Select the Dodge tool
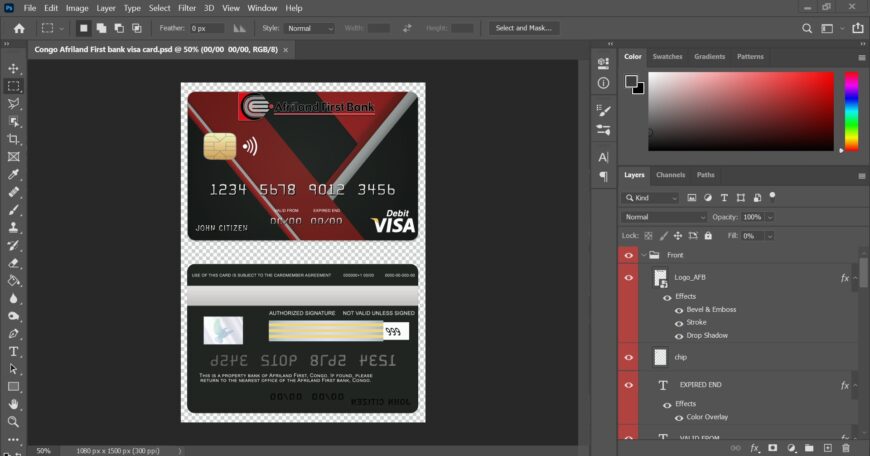The width and height of the screenshot is (870, 456). click(13, 316)
